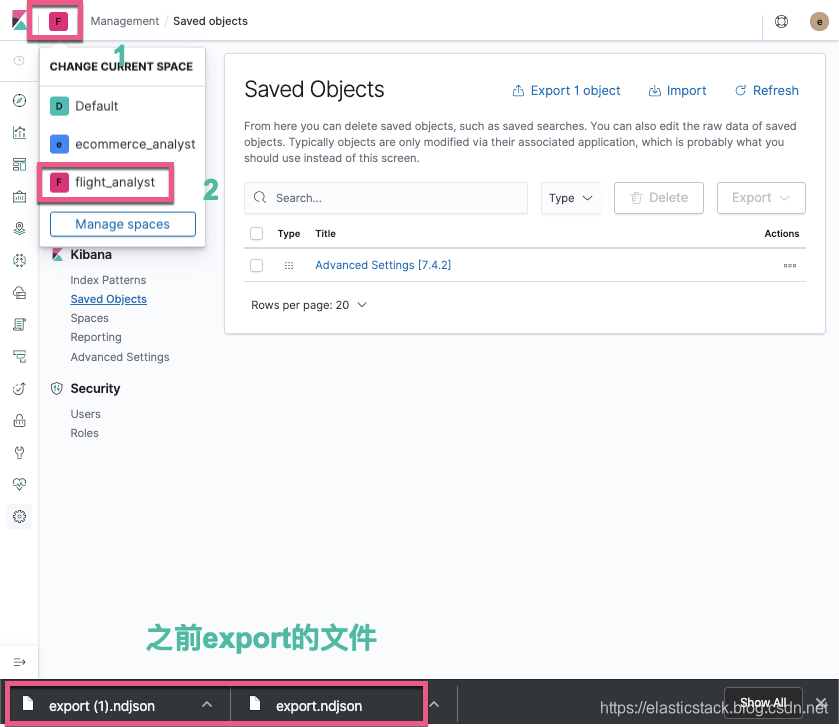Refresh the saved objects list

766,90
